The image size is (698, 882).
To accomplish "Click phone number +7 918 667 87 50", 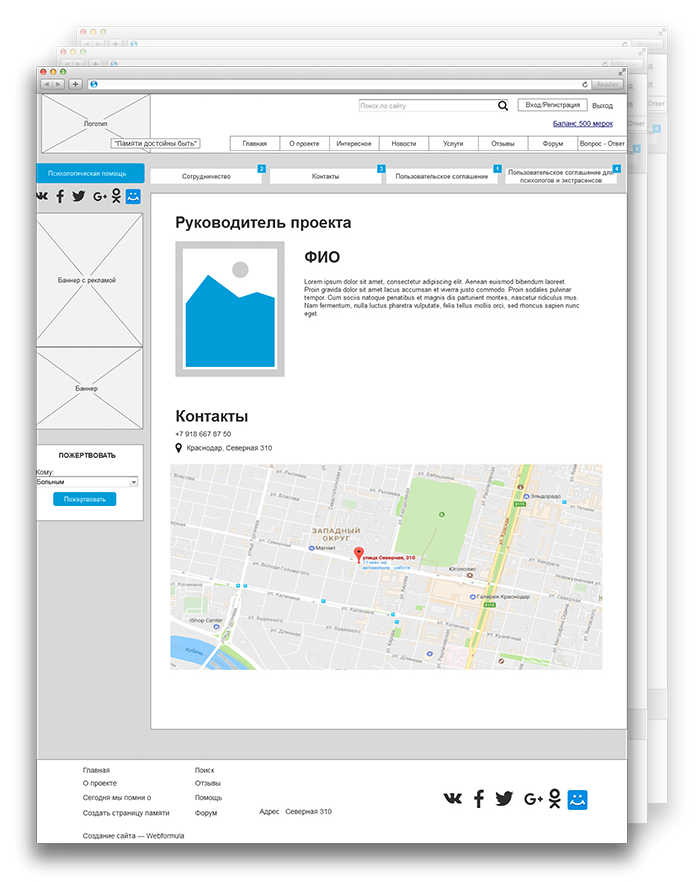I will click(203, 434).
